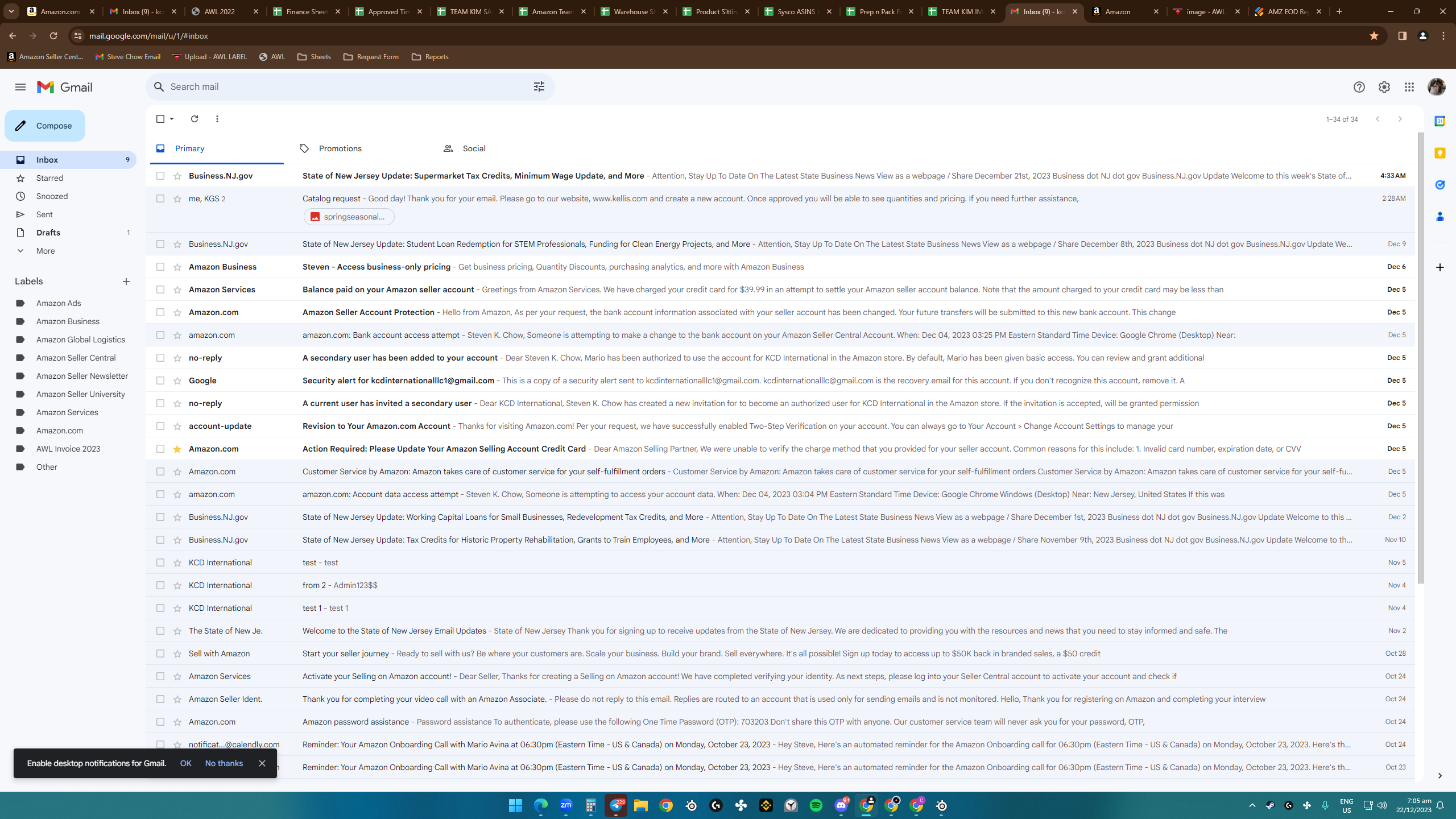
Task: Open Discord from the taskbar
Action: pos(841,805)
